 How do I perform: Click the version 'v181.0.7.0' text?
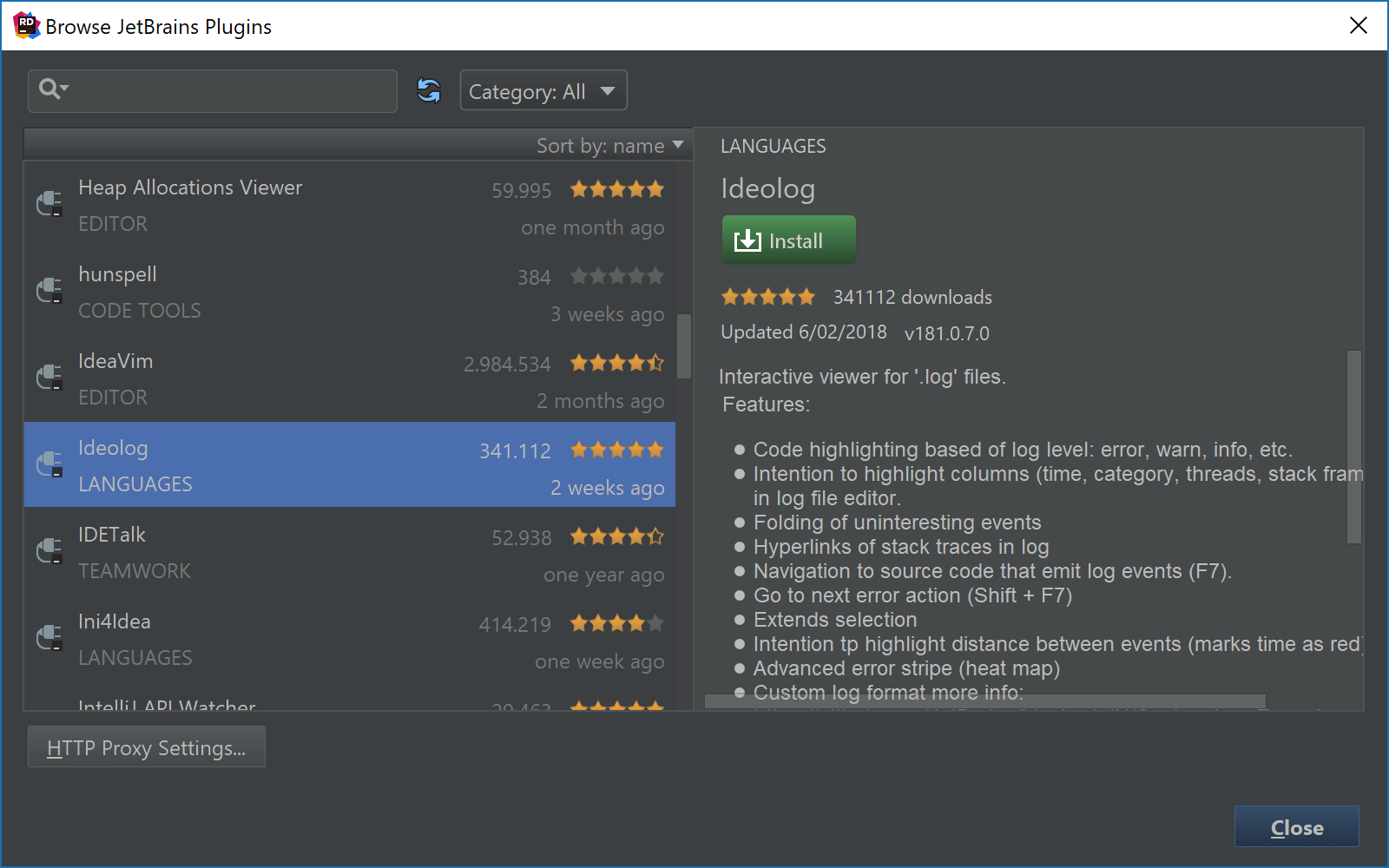pos(946,333)
